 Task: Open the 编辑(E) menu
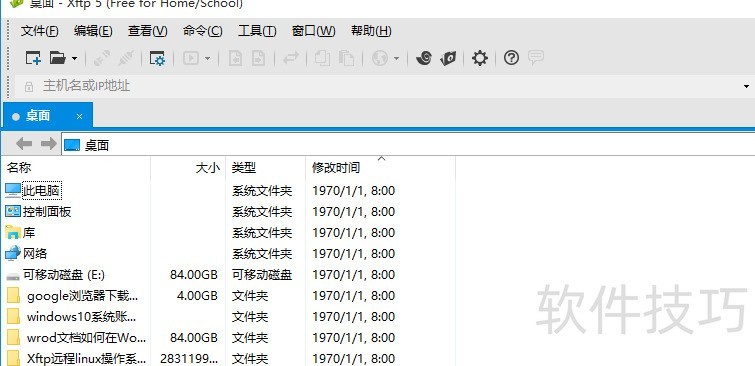coord(93,31)
